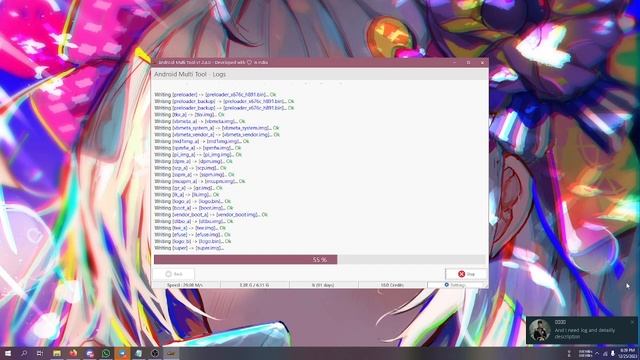640x360 pixels.
Task: Click the red Stop button
Action: click(466, 274)
